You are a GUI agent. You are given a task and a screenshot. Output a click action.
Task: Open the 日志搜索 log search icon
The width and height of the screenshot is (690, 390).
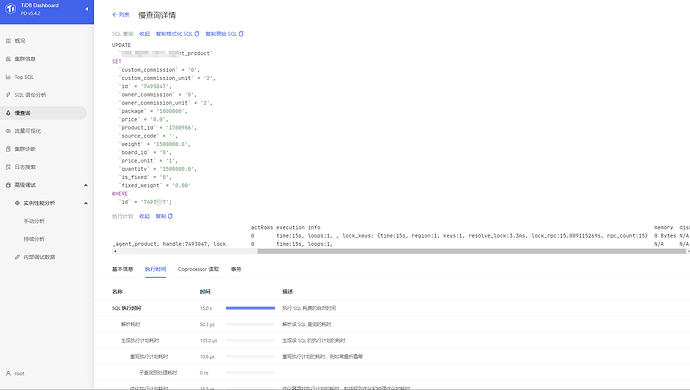point(8,167)
